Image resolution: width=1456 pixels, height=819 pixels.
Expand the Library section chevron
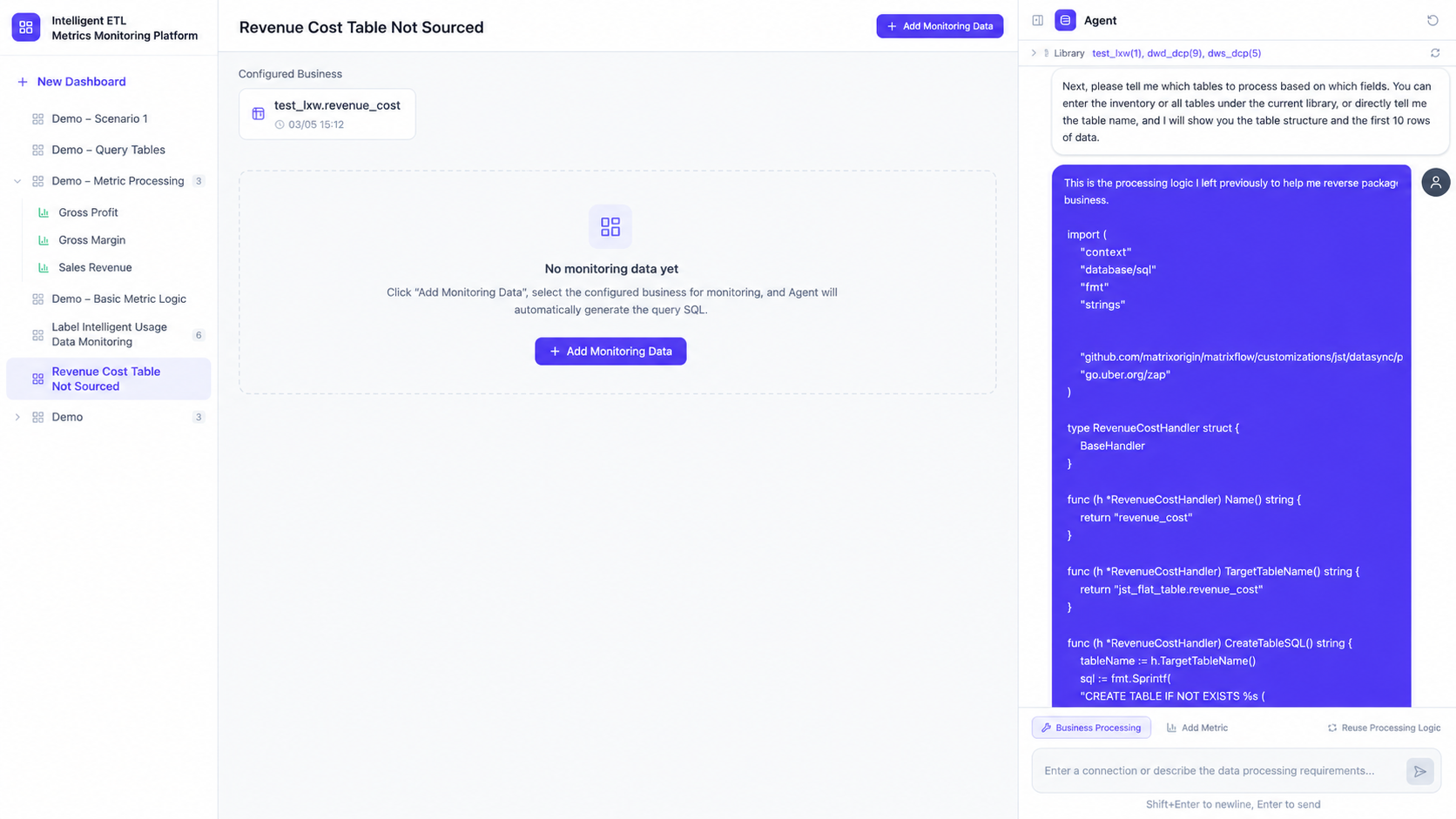(1034, 53)
